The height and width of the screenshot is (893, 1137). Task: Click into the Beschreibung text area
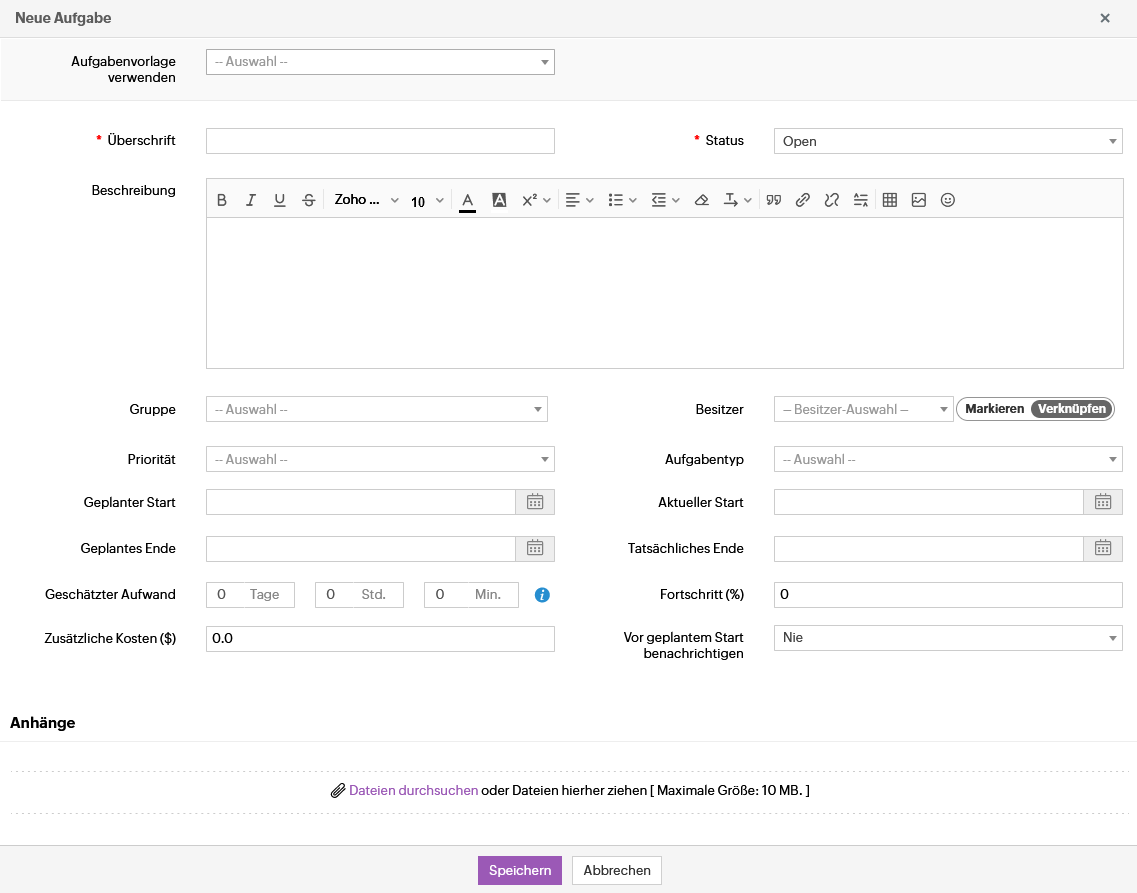pyautogui.click(x=664, y=293)
